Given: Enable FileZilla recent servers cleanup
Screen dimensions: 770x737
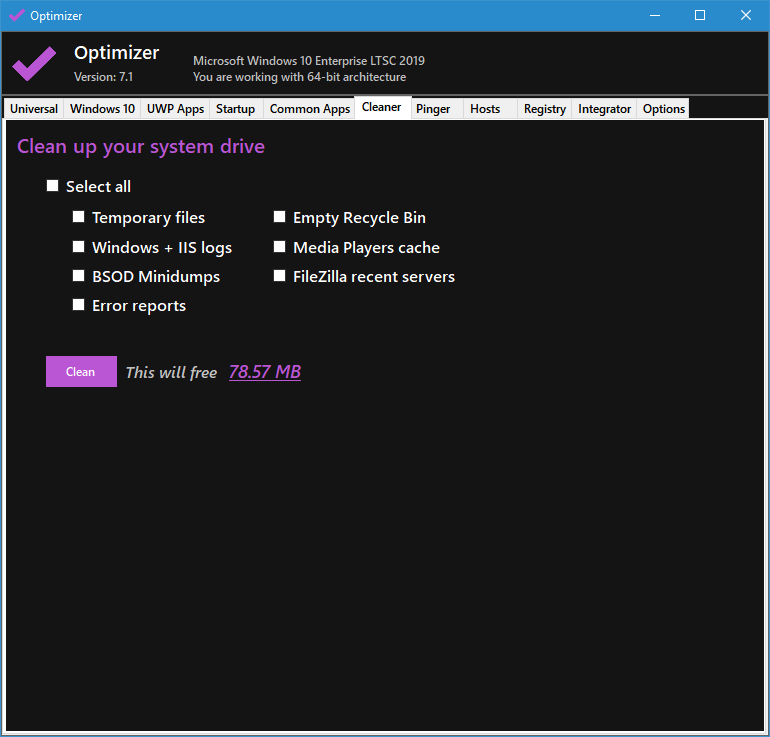Looking at the screenshot, I should [x=280, y=276].
